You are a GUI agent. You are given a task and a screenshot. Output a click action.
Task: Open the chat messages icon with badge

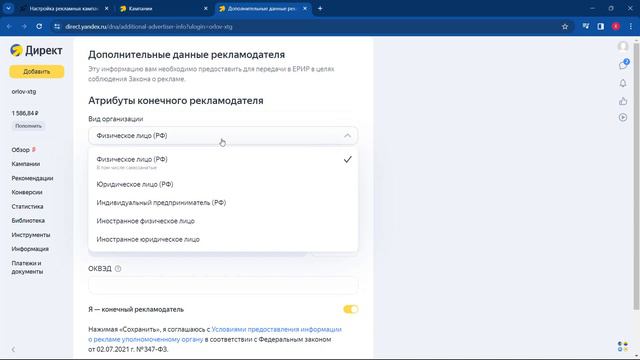point(623,64)
